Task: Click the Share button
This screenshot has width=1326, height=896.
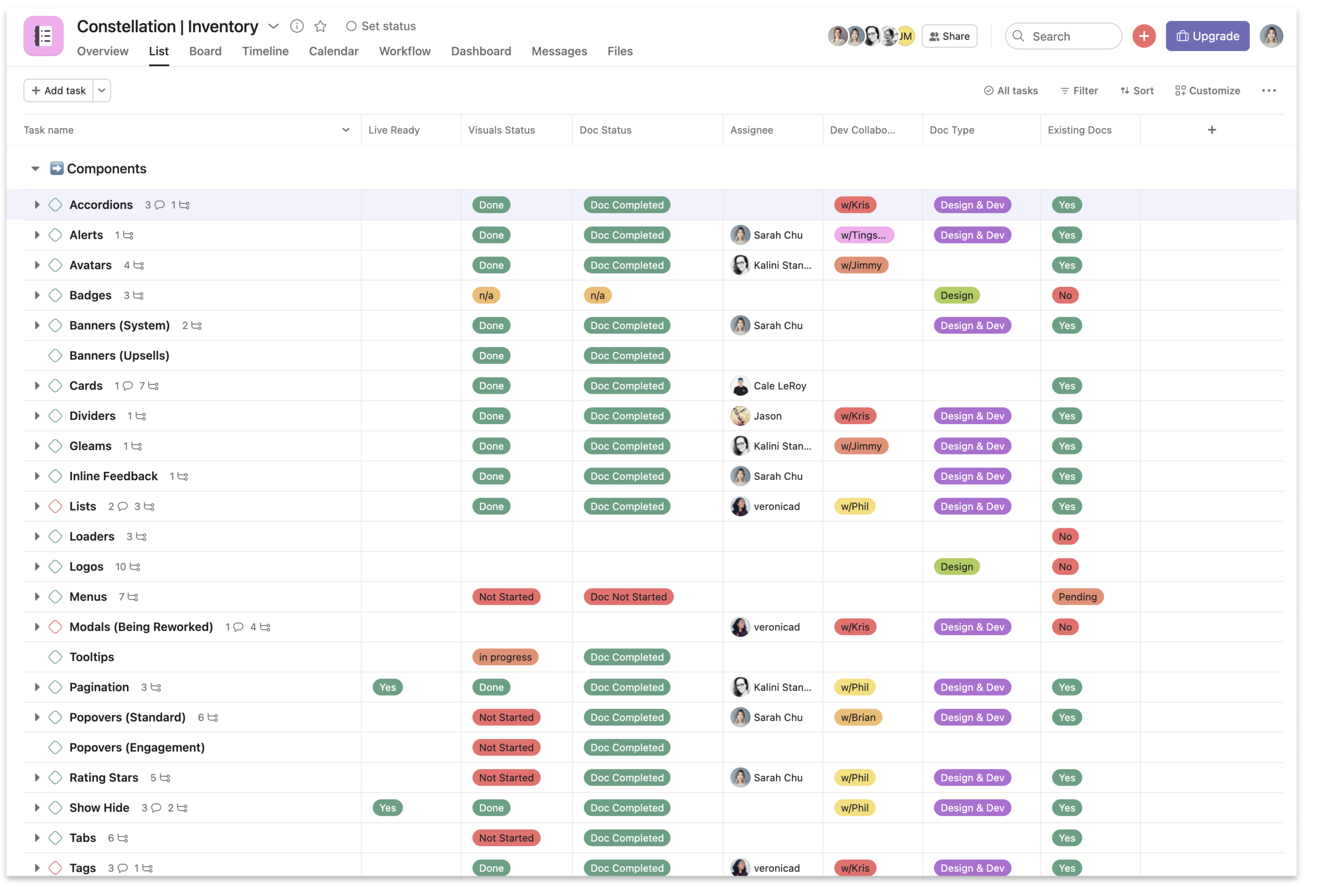Action: coord(949,36)
